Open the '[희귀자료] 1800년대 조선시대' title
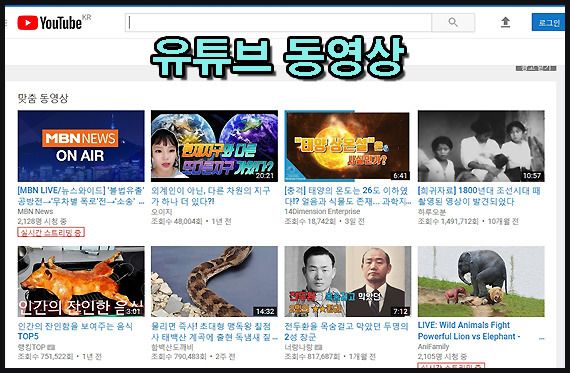This screenshot has height=373, width=570. point(479,196)
